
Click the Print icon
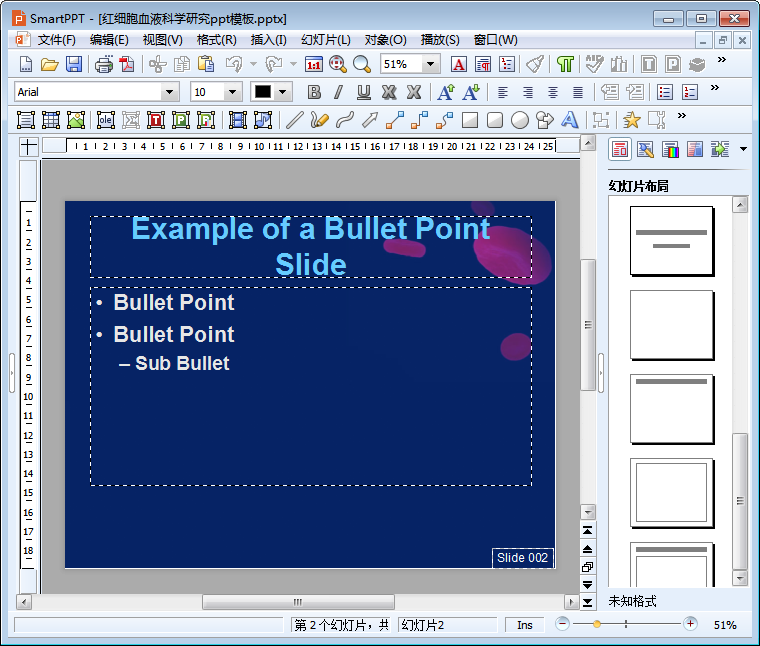pos(103,64)
